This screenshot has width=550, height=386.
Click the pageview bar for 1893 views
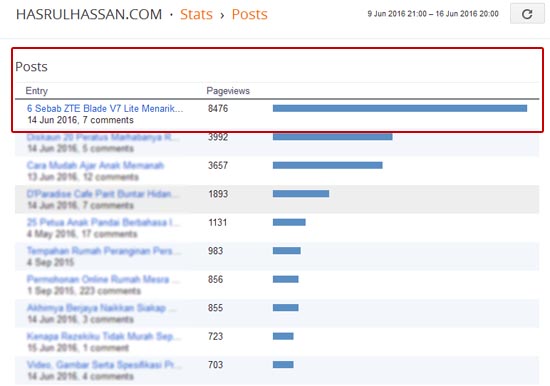[x=301, y=194]
